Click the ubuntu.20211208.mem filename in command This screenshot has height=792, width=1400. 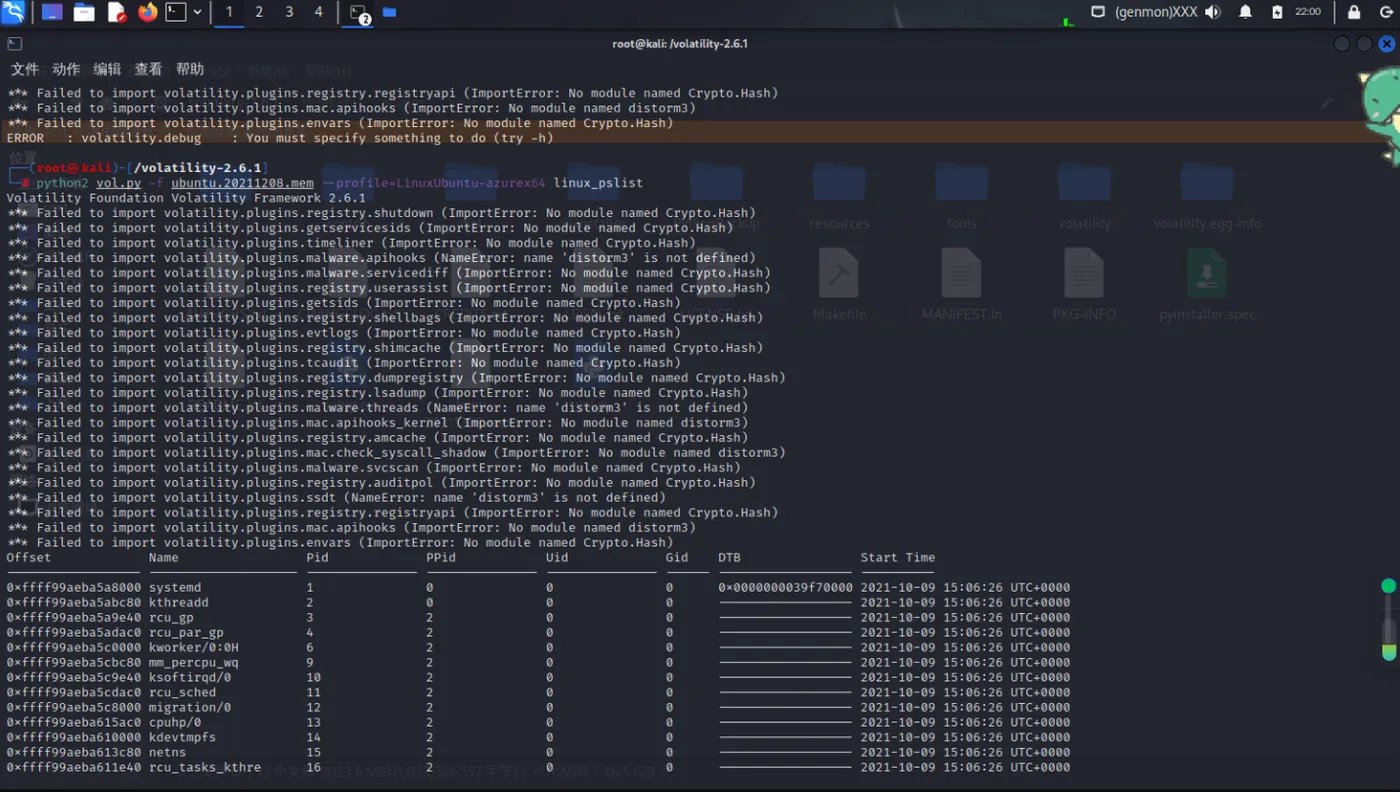[242, 183]
